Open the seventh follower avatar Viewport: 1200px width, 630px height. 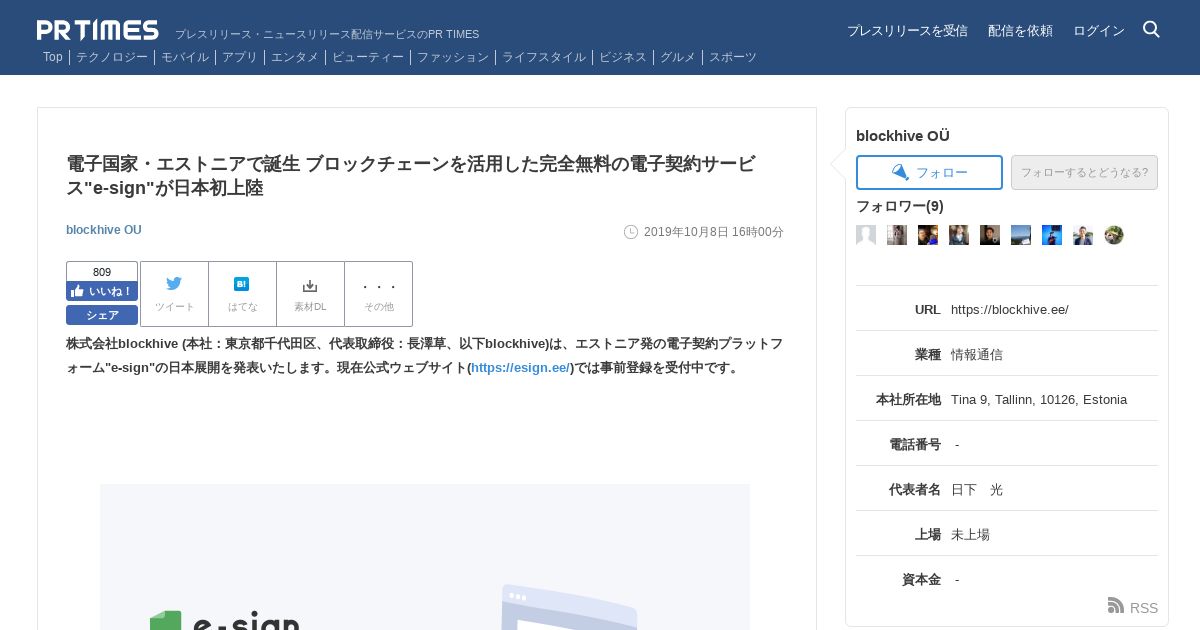[x=1052, y=235]
